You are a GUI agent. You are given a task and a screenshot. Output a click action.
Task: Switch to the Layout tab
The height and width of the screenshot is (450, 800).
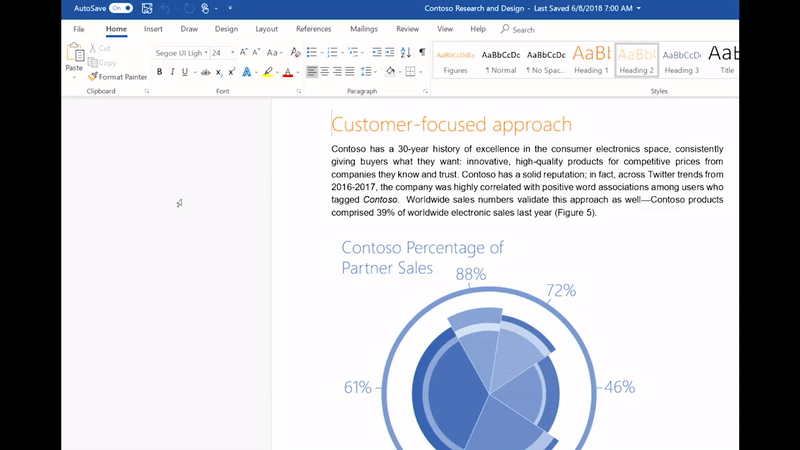click(266, 29)
